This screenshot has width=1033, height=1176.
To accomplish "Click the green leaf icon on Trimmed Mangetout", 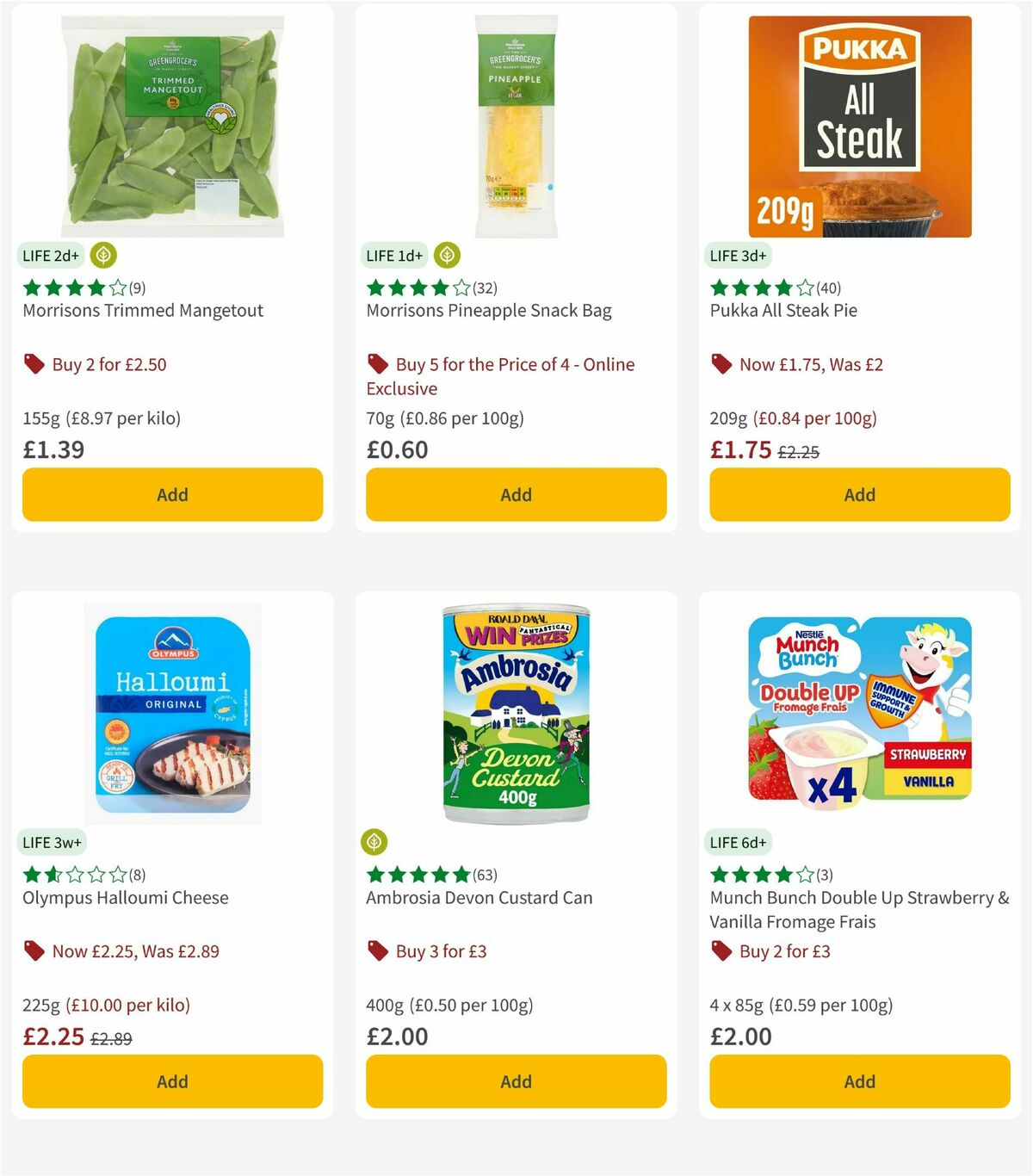I will click(104, 256).
